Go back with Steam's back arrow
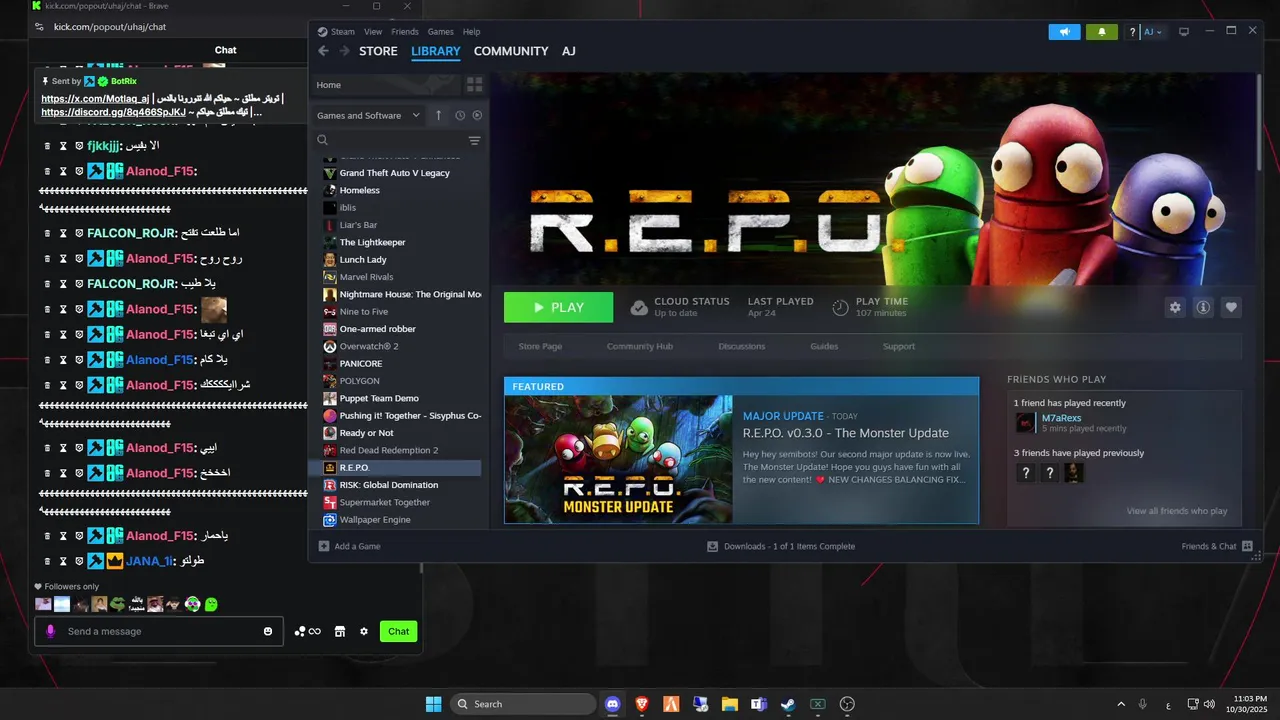The image size is (1280, 720). (323, 51)
